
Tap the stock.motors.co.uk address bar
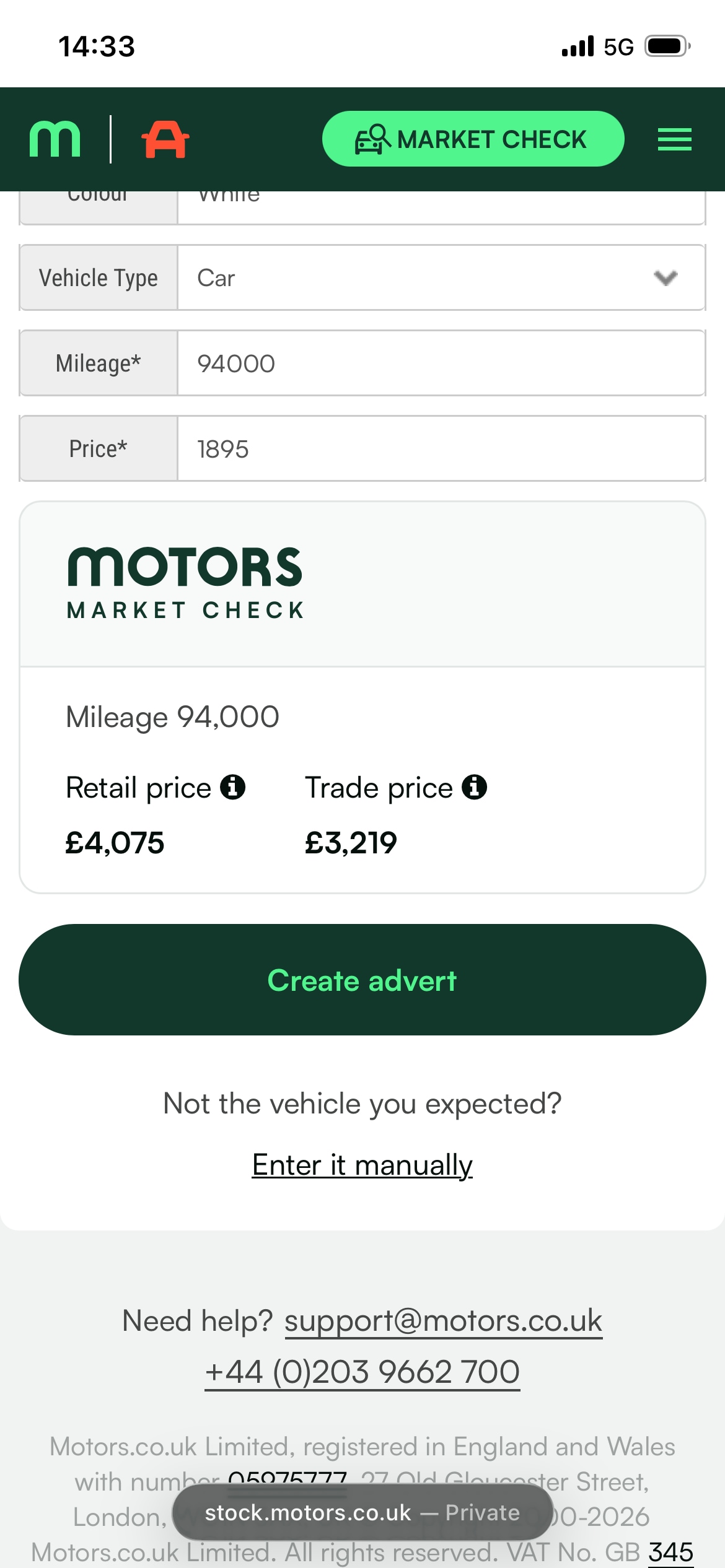point(362,1512)
